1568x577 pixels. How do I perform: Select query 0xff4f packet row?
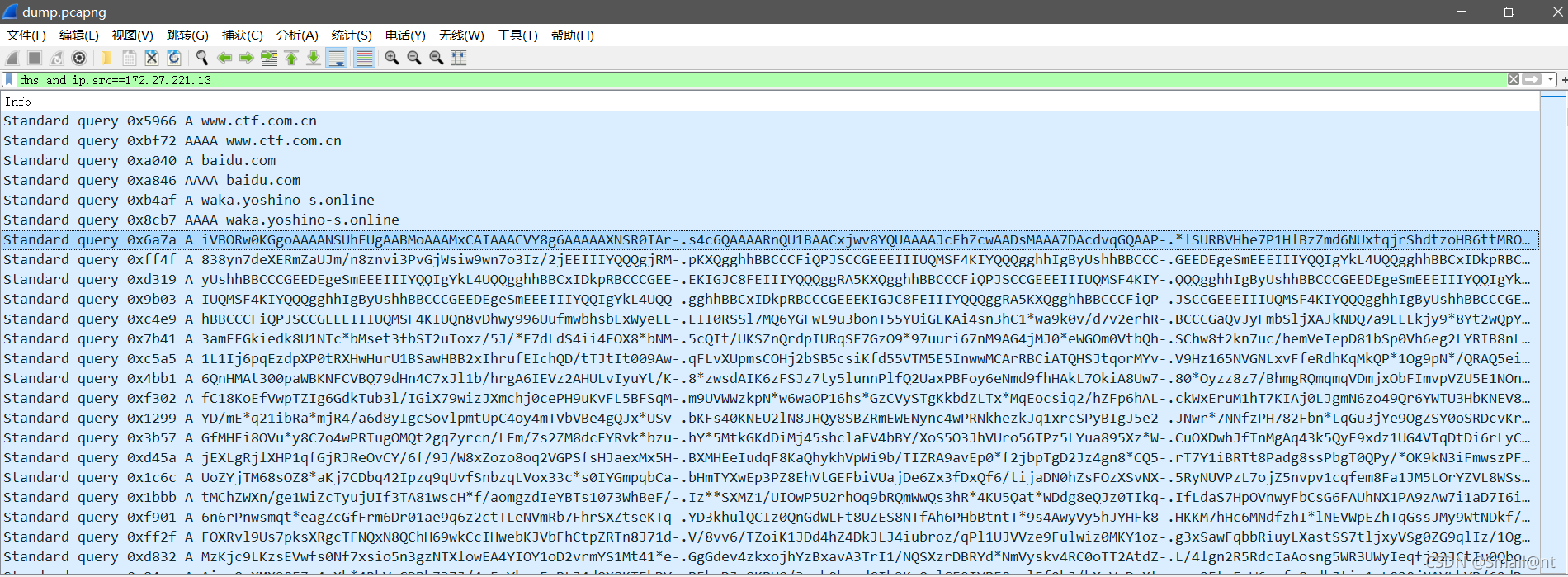(x=769, y=259)
